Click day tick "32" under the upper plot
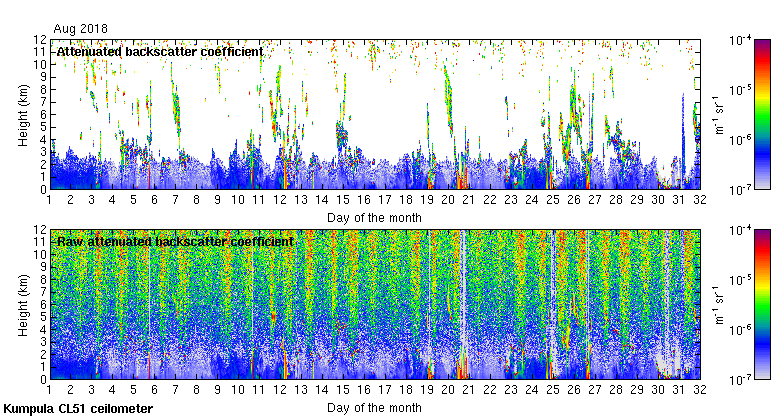780x420 pixels. tap(700, 200)
